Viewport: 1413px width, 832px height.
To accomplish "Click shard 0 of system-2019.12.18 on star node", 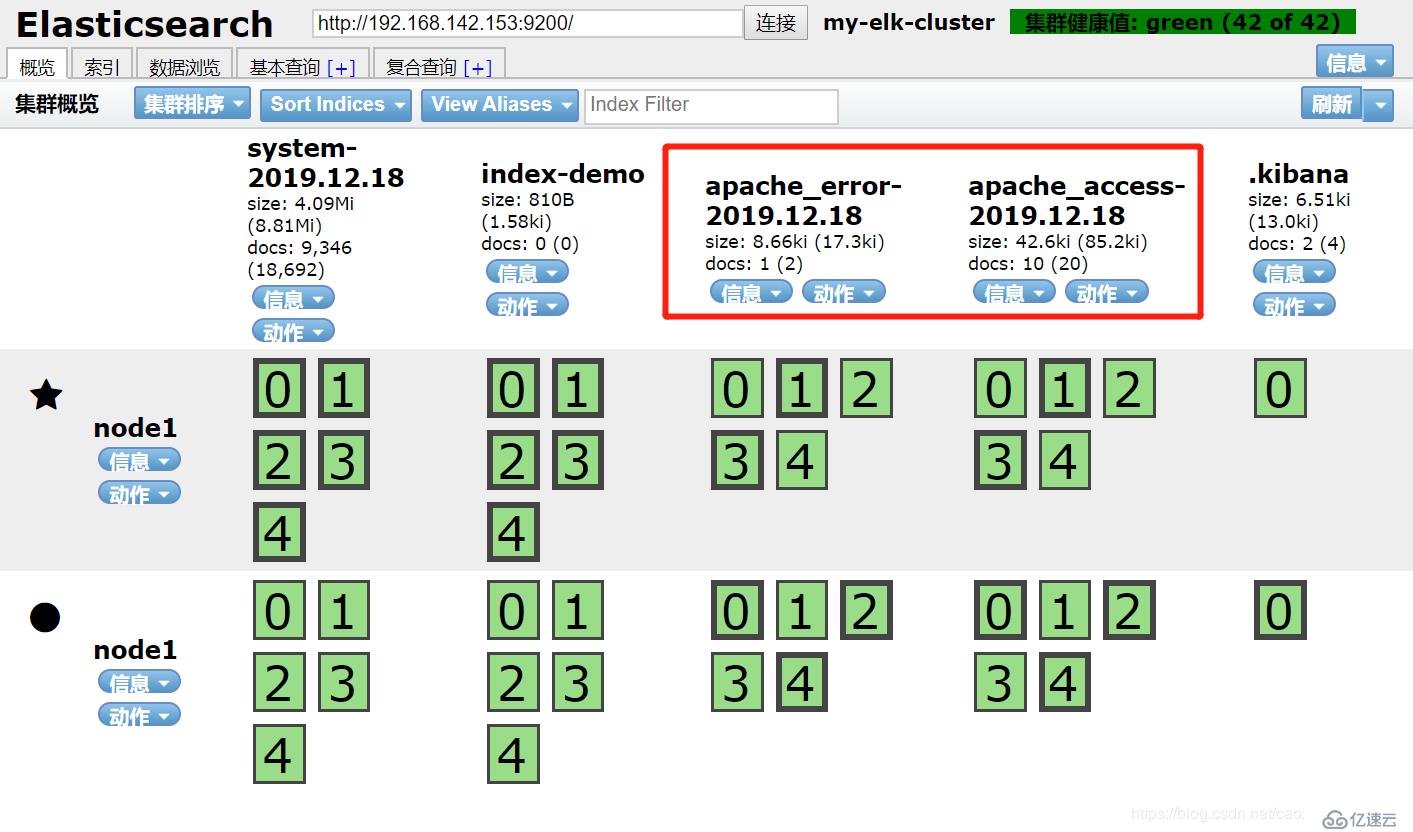I will 279,388.
